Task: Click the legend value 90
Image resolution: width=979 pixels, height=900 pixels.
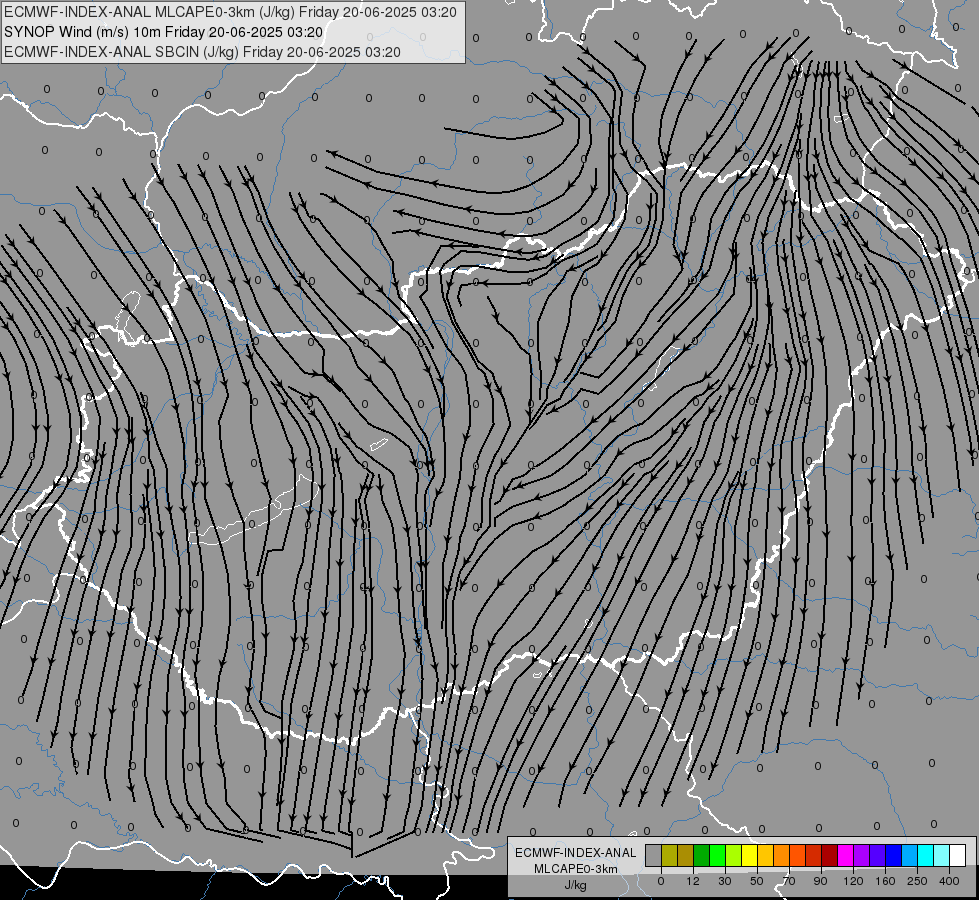Action: 820,881
